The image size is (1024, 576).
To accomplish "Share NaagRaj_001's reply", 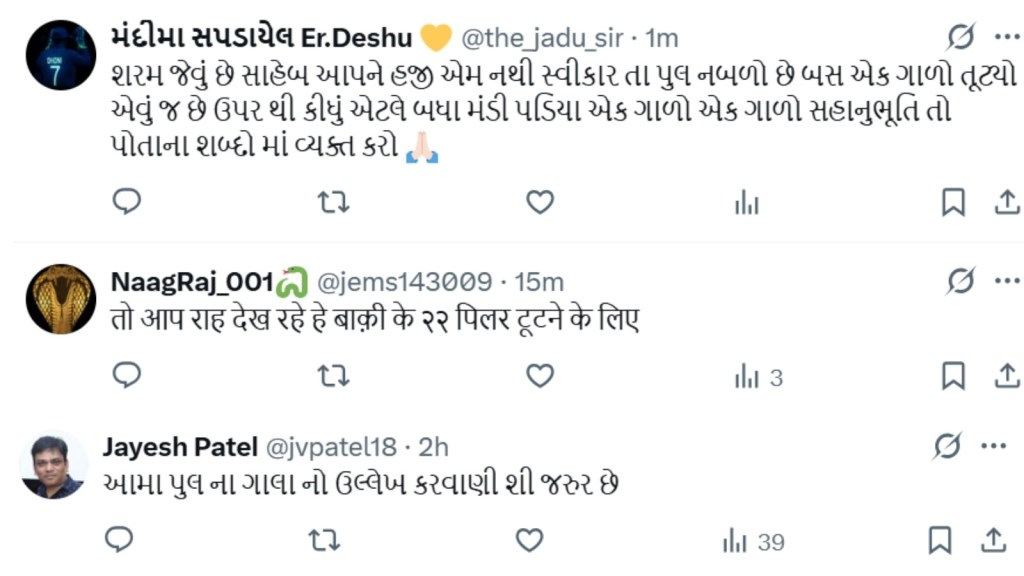I will tap(1008, 377).
